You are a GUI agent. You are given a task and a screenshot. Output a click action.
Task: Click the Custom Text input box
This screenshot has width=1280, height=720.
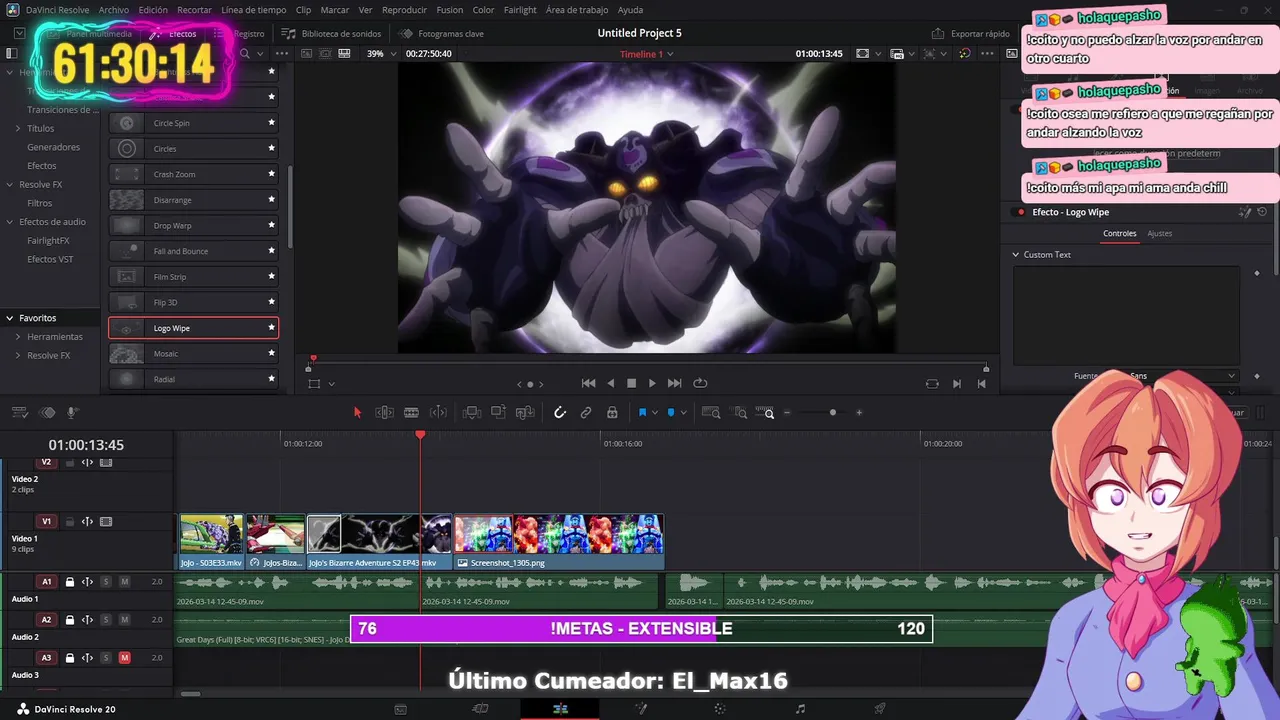[1126, 316]
